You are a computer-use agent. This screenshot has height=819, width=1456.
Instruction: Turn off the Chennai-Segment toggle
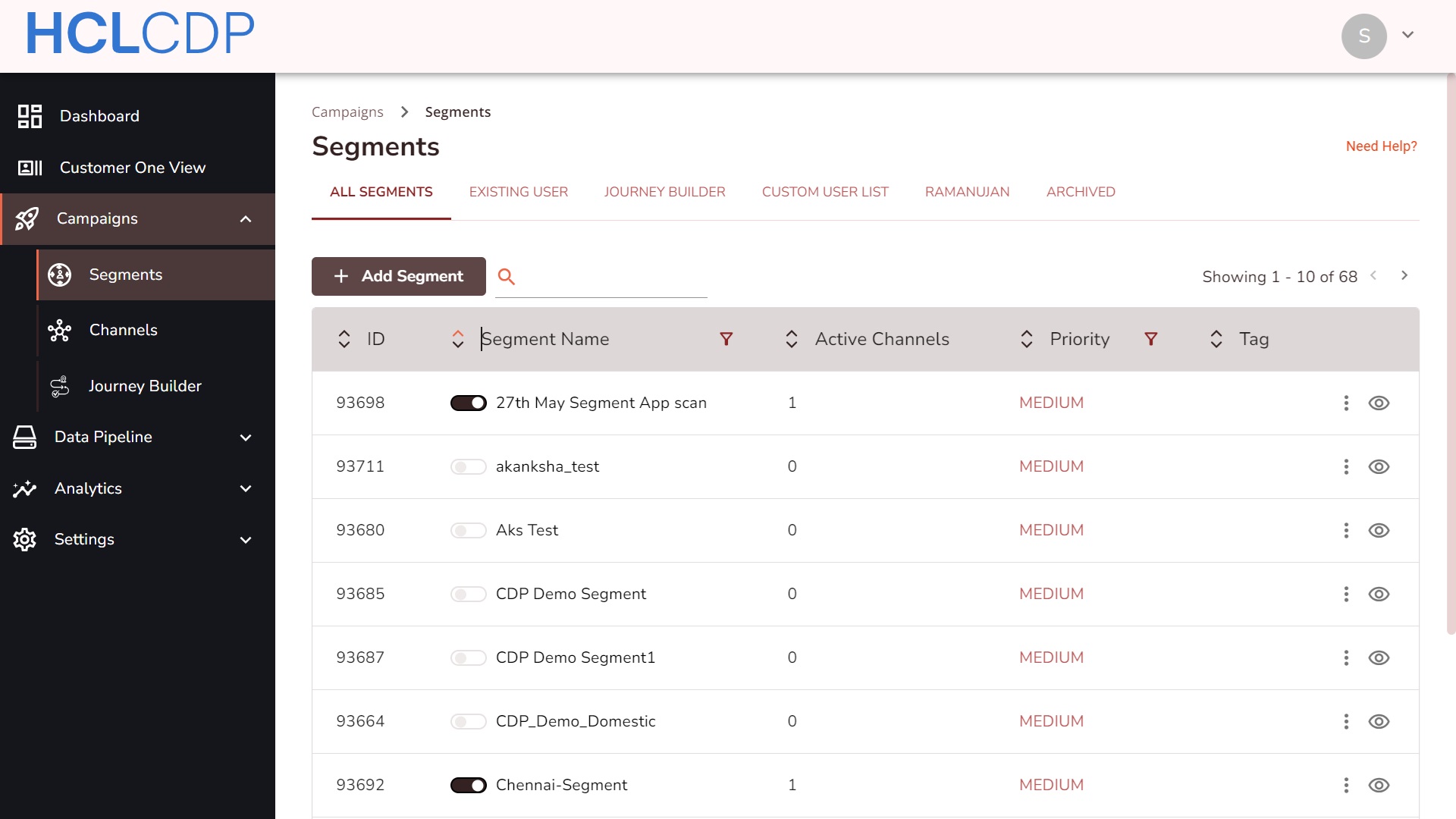[469, 785]
